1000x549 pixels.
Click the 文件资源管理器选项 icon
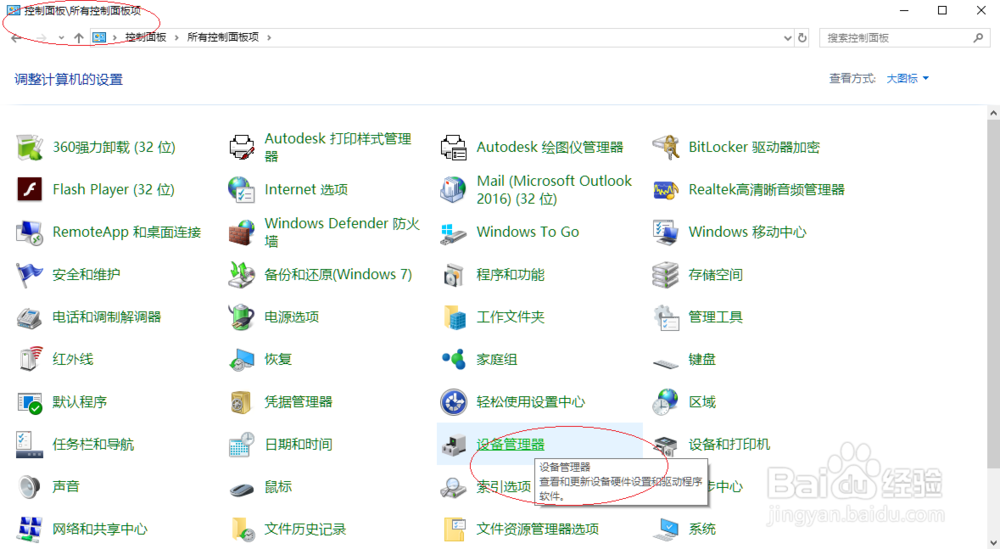(453, 529)
